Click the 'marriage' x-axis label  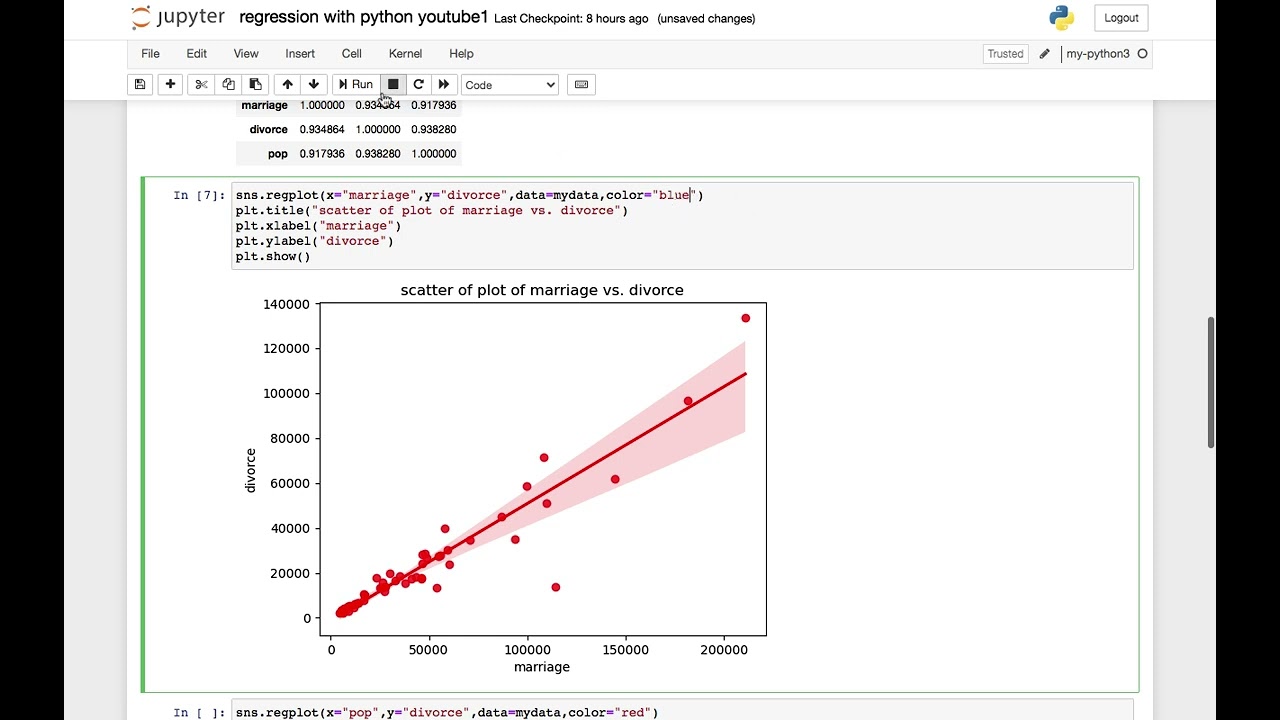(x=542, y=667)
